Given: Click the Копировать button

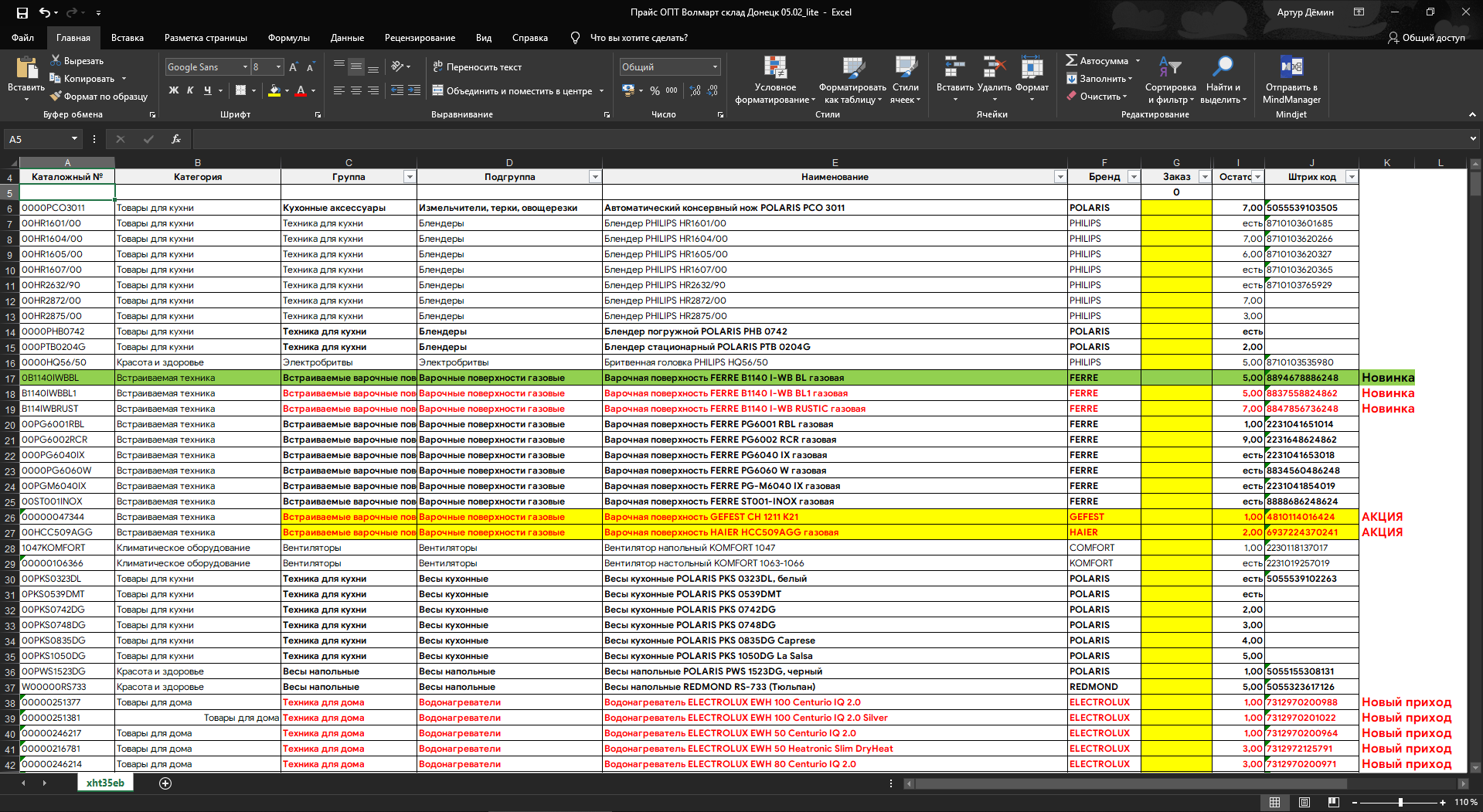Looking at the screenshot, I should tap(83, 78).
